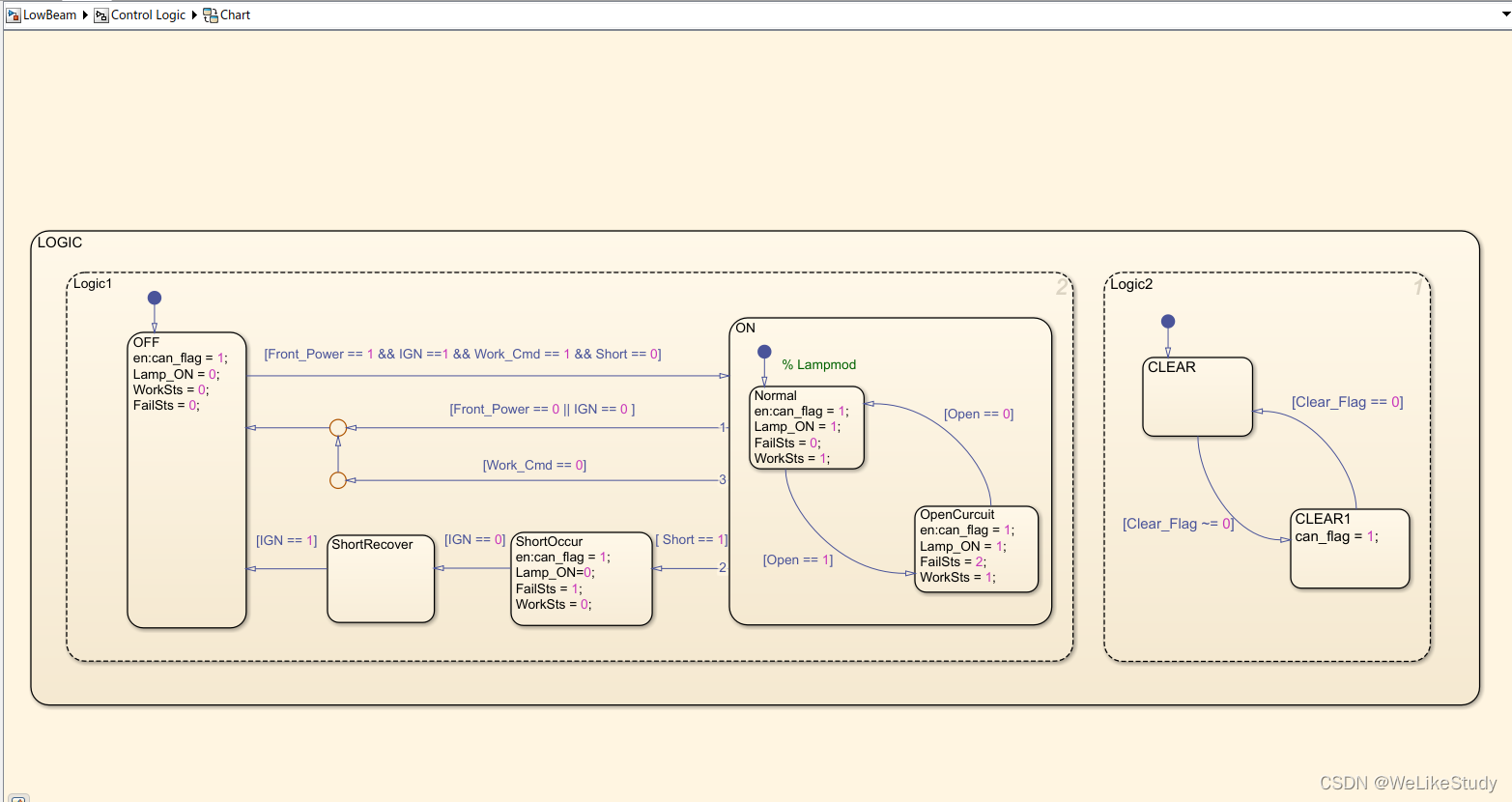Select [IGN == 1] transition label
Screen dimensions: 1512x802
point(286,541)
